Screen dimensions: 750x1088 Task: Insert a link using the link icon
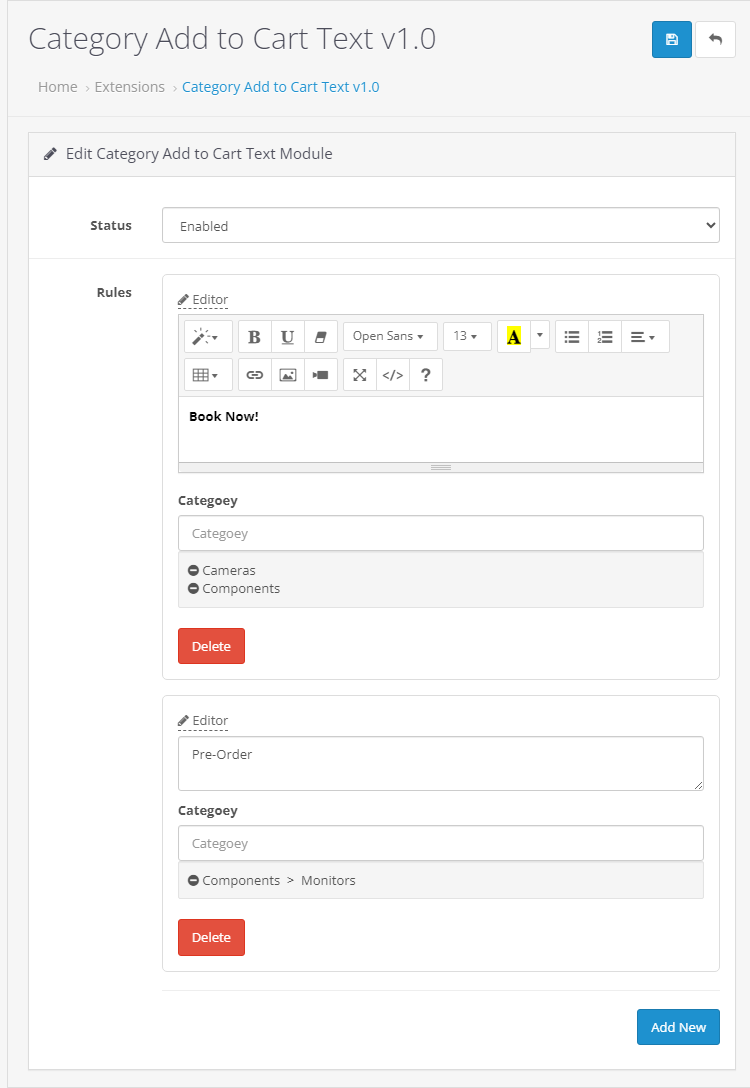pos(254,374)
